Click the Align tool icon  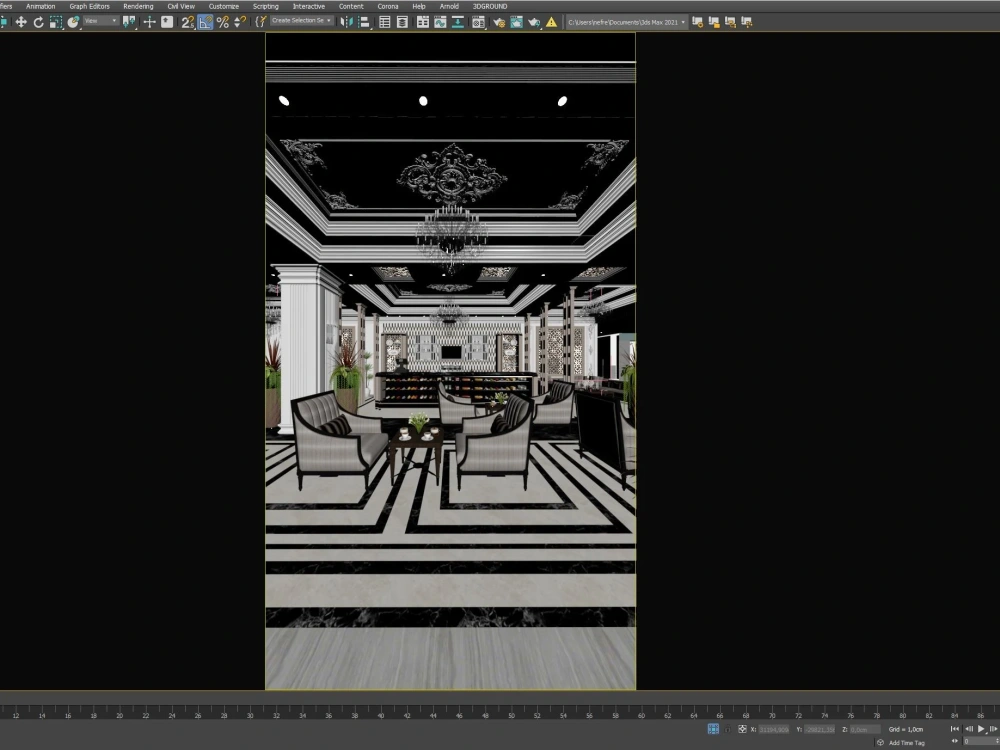pyautogui.click(x=364, y=22)
